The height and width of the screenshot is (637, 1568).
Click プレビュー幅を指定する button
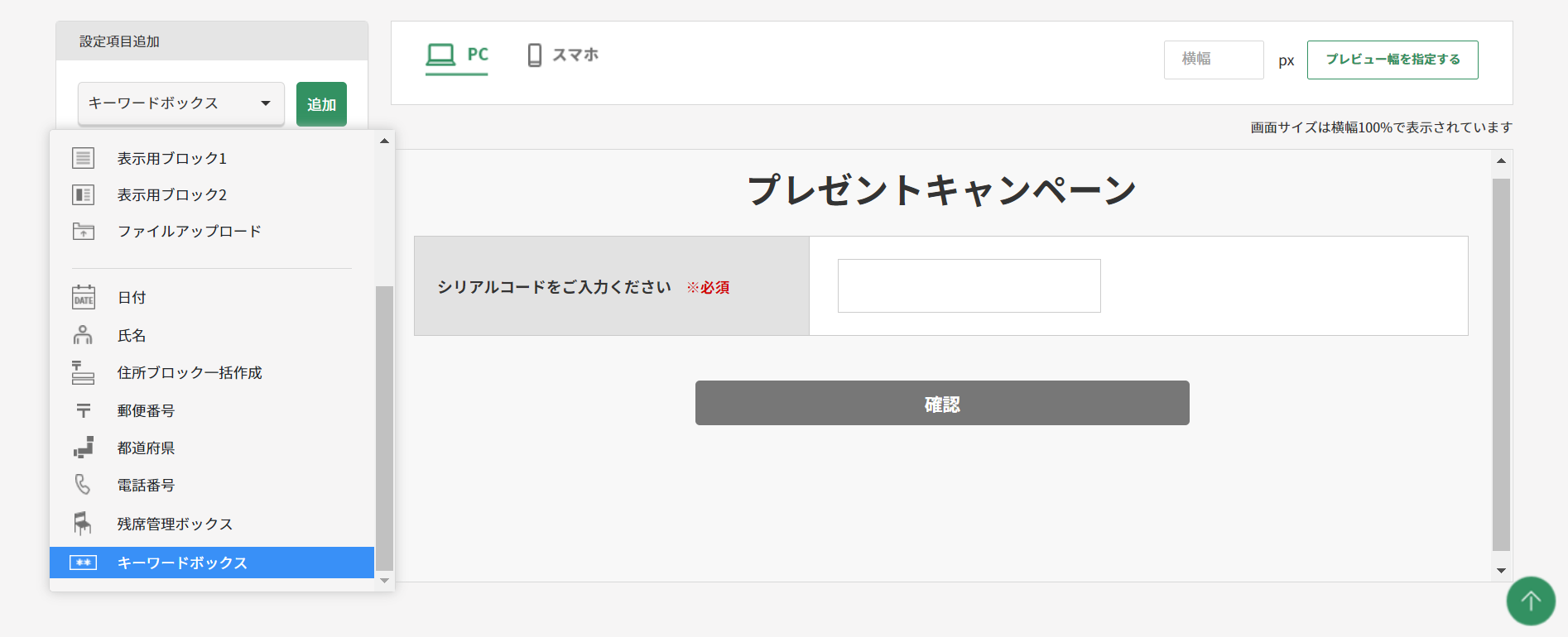(x=1392, y=60)
